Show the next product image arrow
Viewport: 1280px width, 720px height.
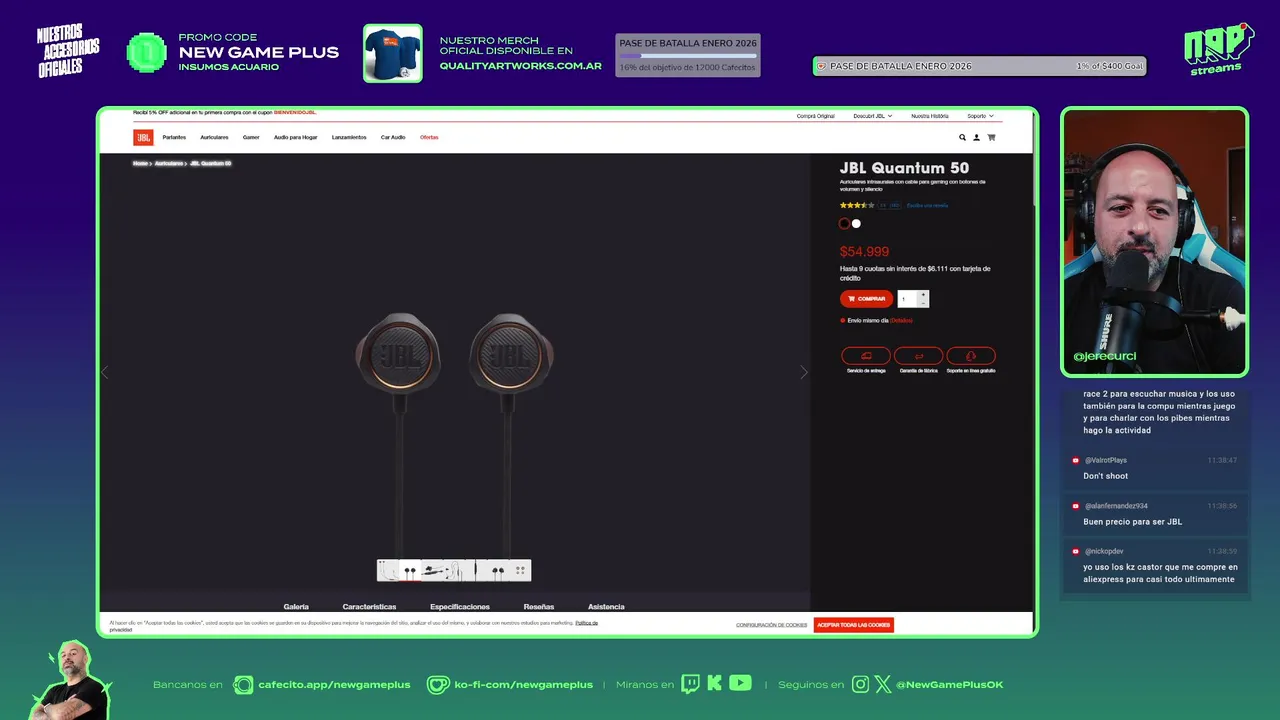[x=803, y=372]
